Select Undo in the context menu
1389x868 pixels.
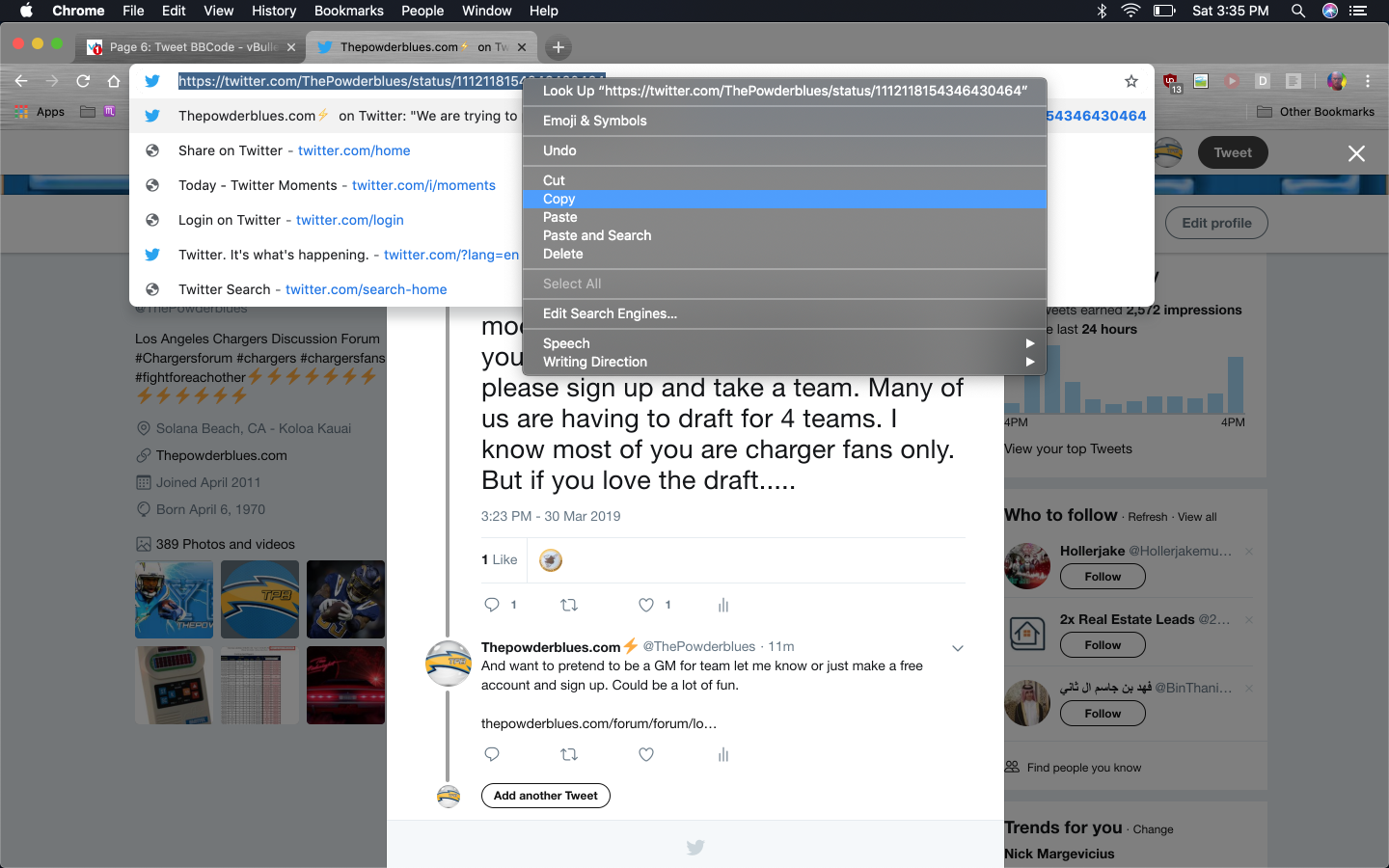[784, 150]
